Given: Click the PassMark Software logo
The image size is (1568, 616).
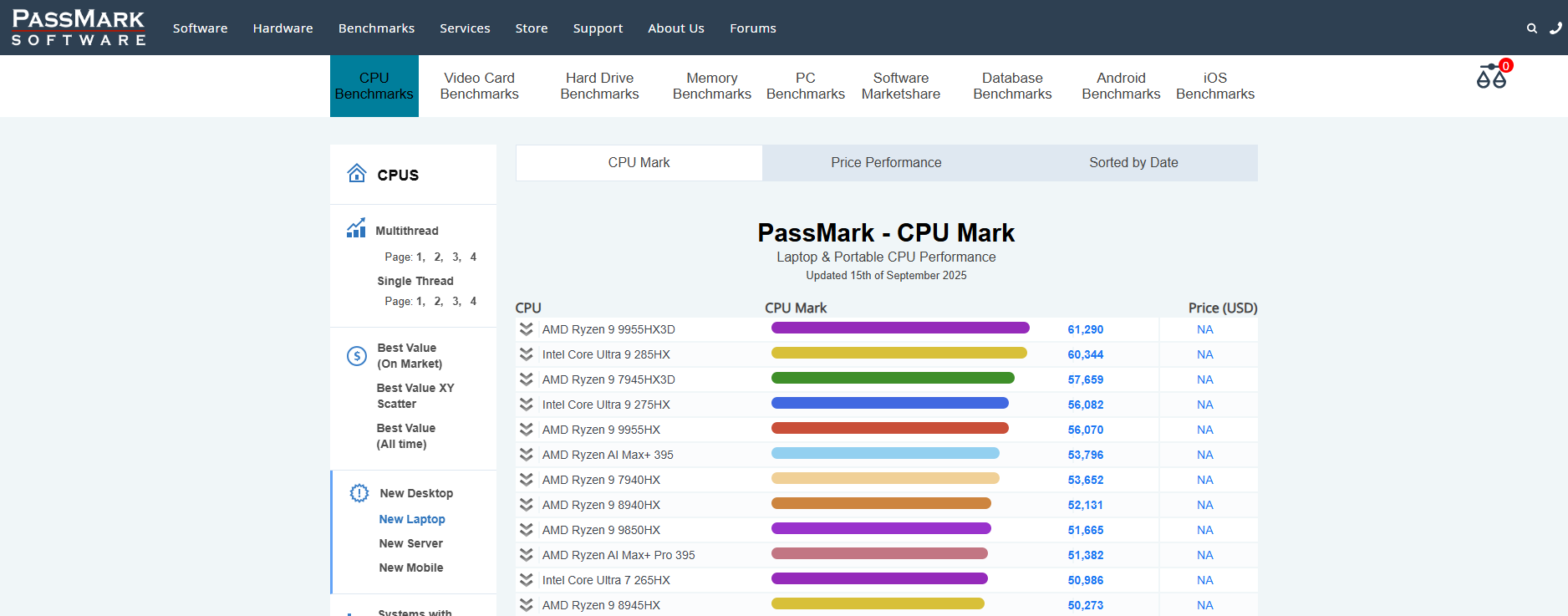Looking at the screenshot, I should click(x=79, y=28).
